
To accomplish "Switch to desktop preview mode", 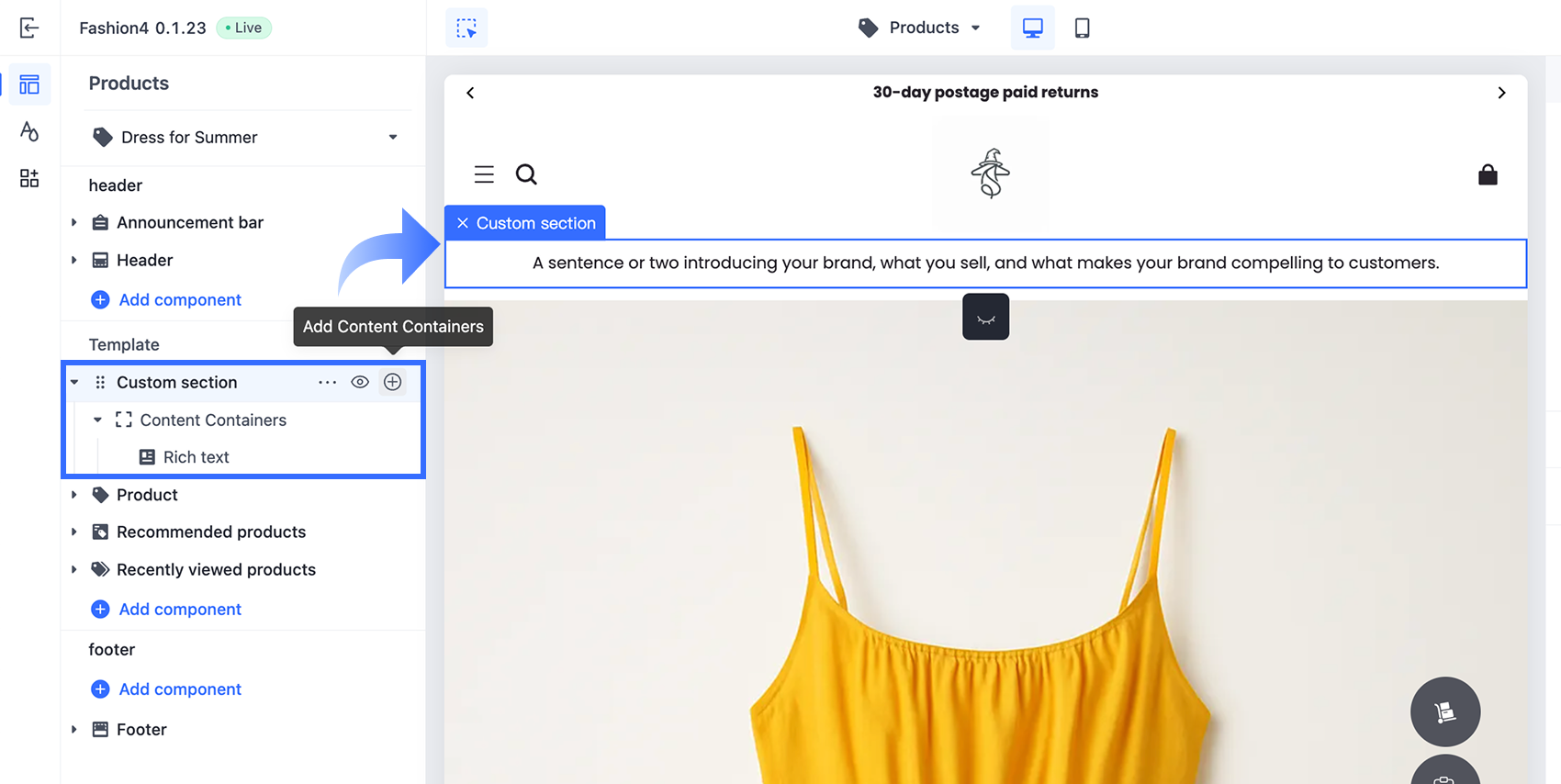I will [x=1033, y=28].
